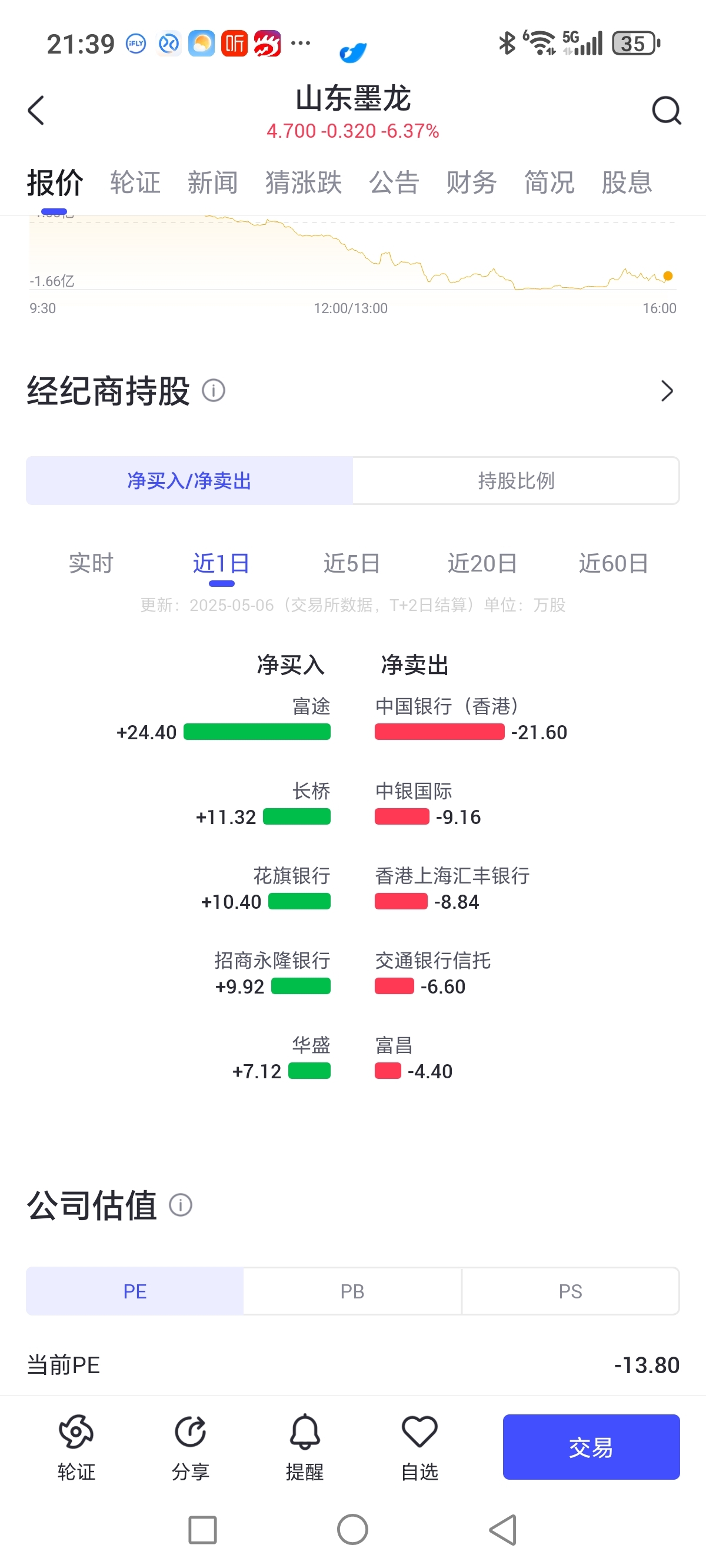Tap the 净买入 column header
The height and width of the screenshot is (1568, 706).
[291, 664]
